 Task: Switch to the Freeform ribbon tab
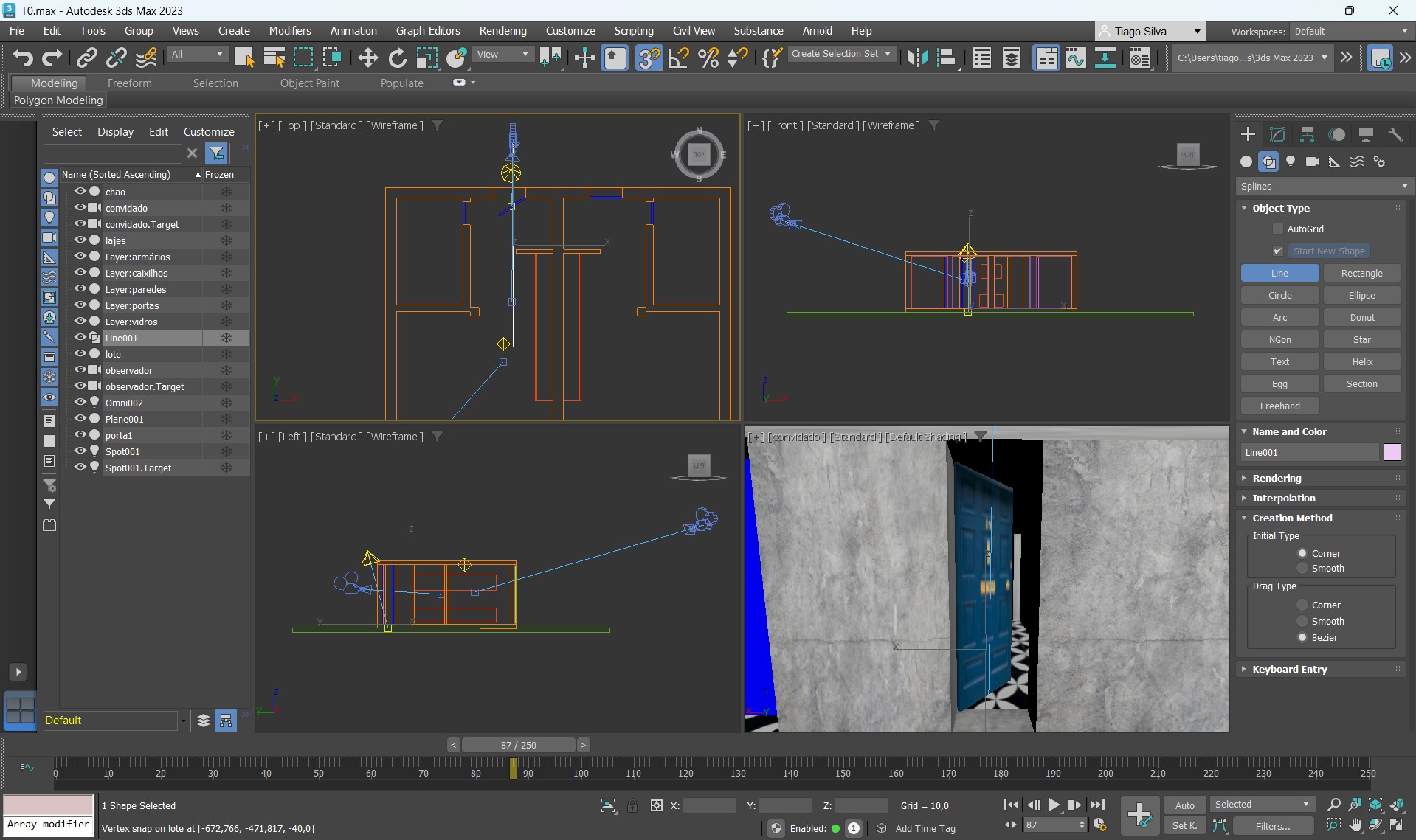(129, 83)
